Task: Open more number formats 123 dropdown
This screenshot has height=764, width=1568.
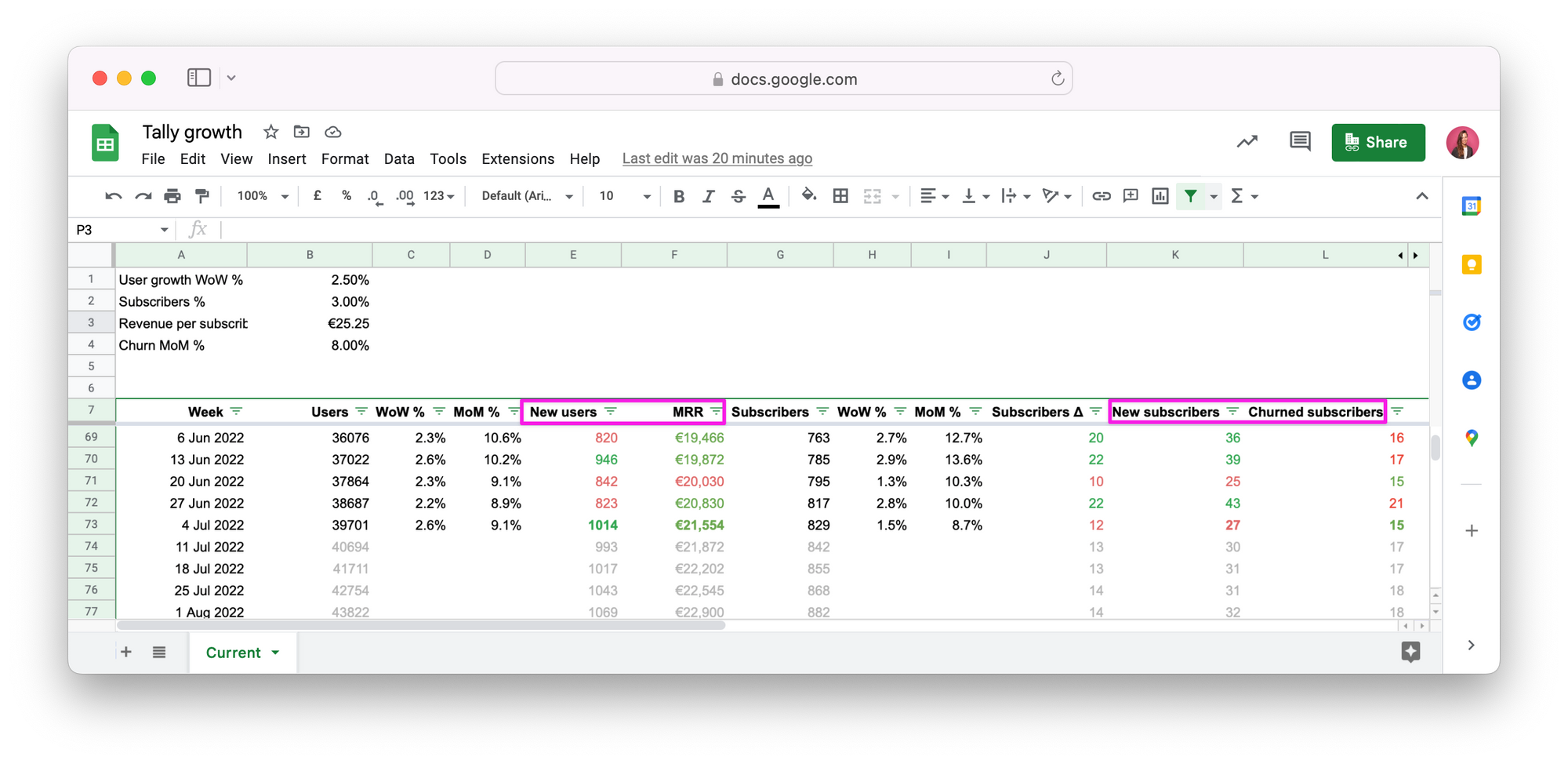Action: coord(439,196)
